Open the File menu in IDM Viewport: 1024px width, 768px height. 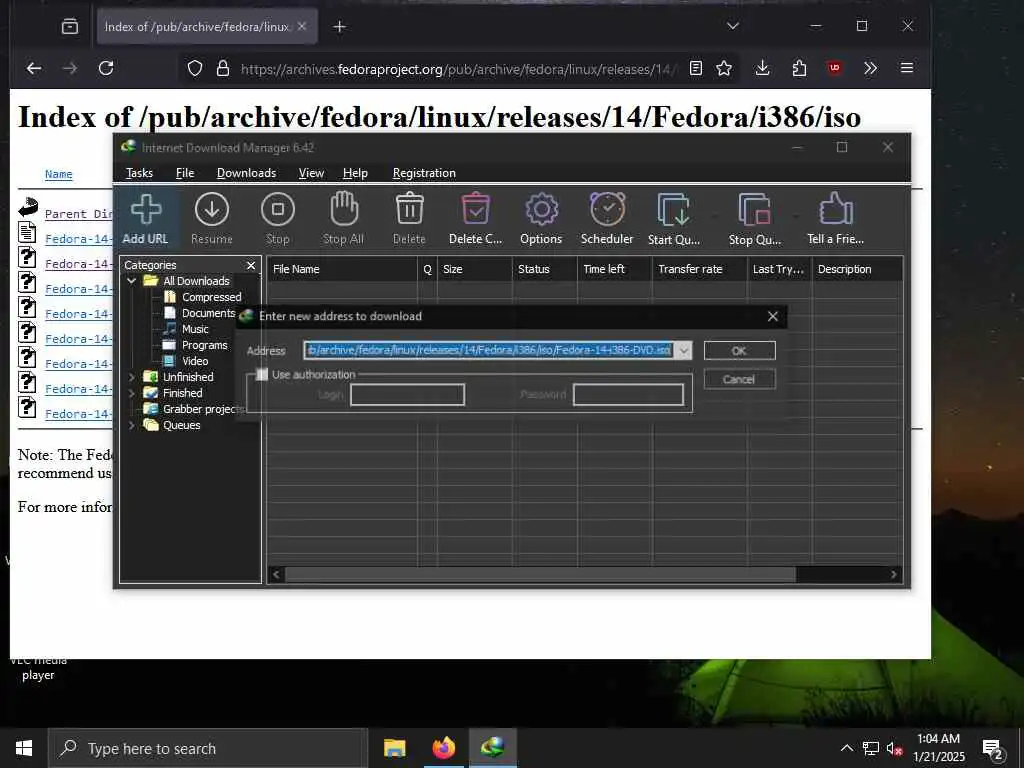[x=185, y=173]
